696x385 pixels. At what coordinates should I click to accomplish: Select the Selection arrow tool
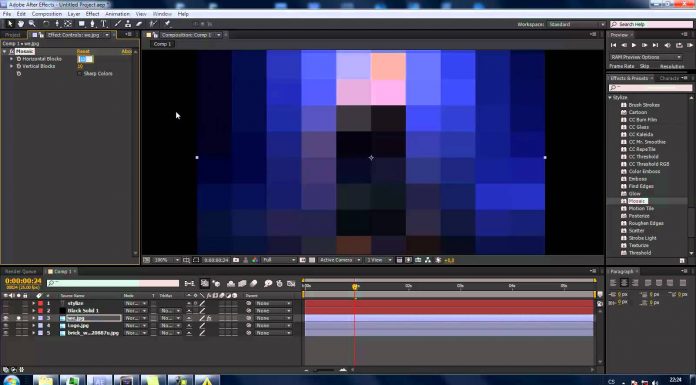[x=10, y=24]
